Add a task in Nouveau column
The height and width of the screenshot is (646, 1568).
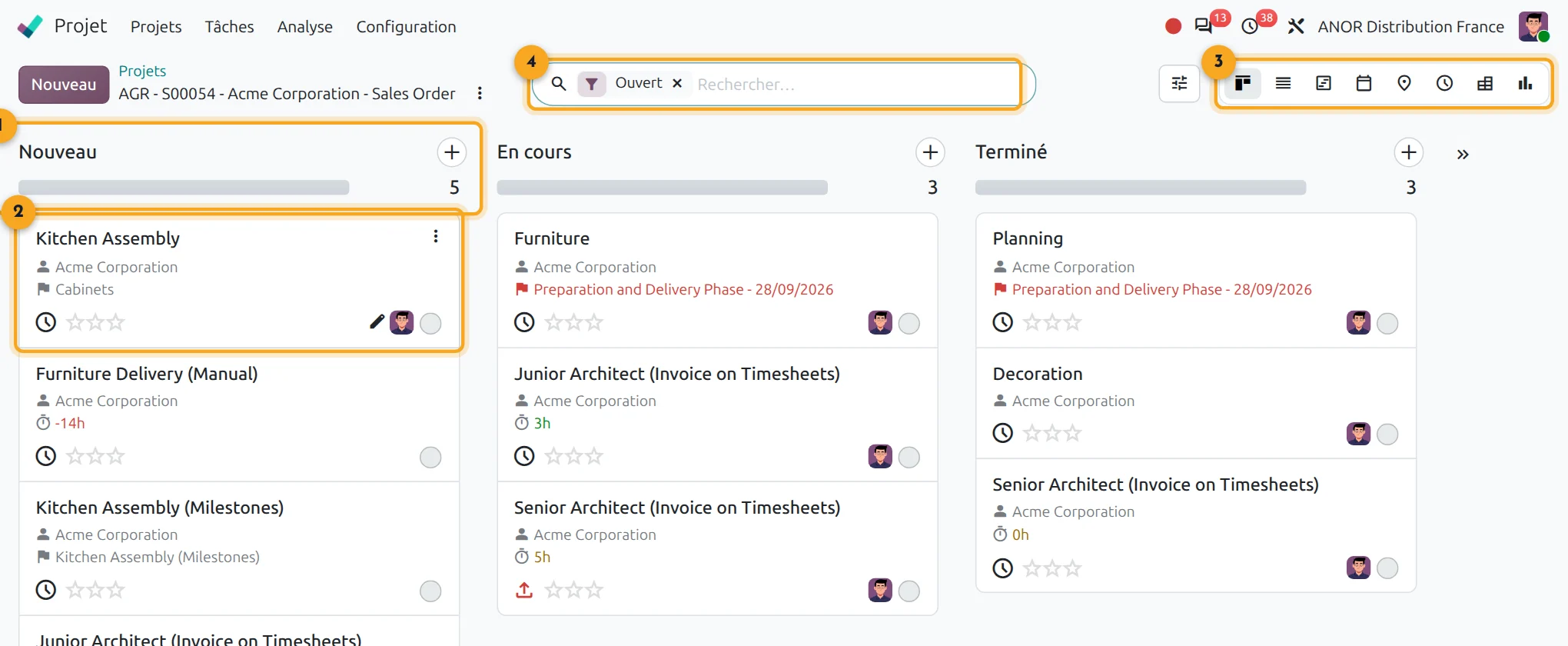click(x=452, y=152)
